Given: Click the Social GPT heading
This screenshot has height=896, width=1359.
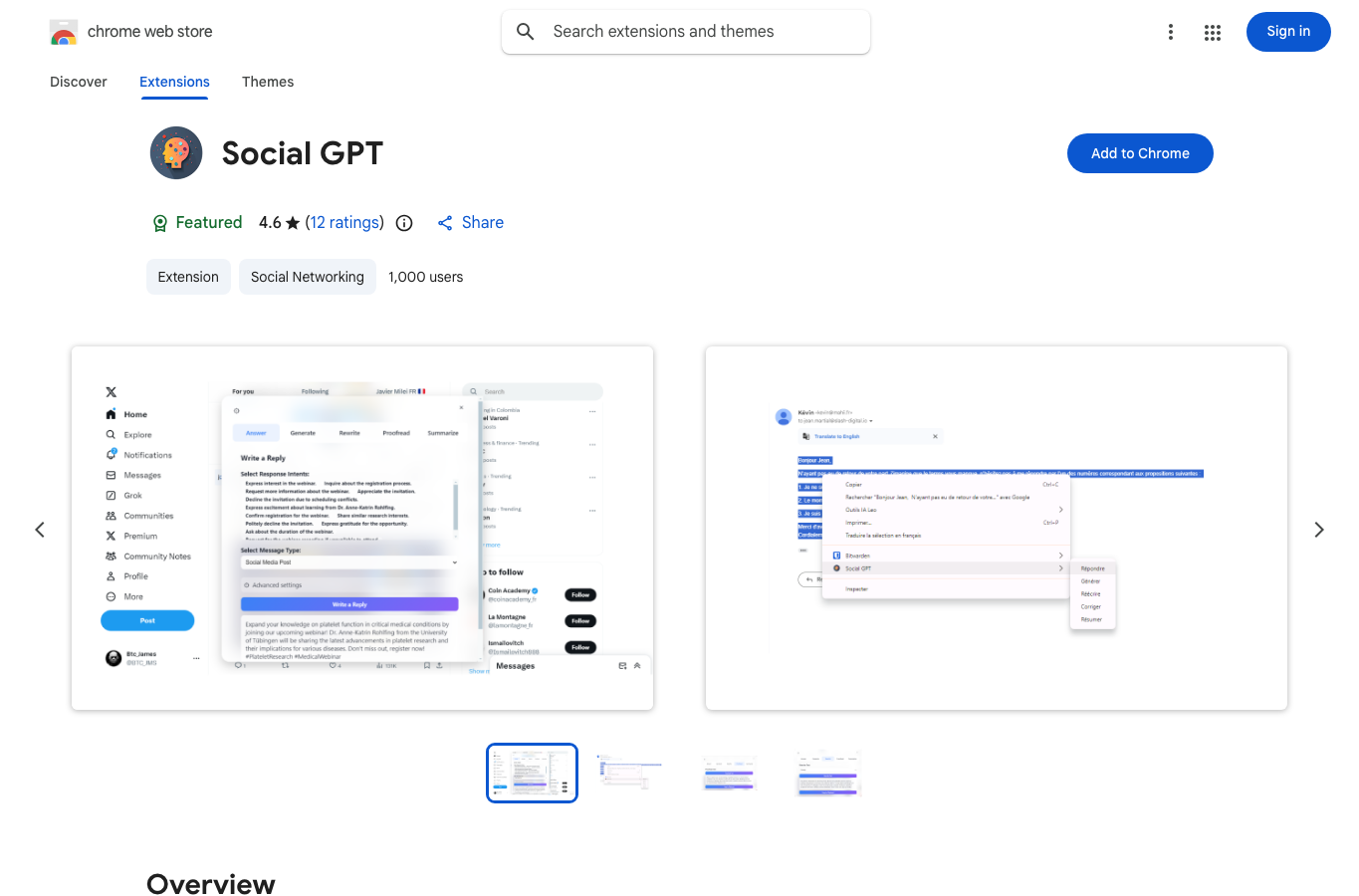Looking at the screenshot, I should point(303,153).
